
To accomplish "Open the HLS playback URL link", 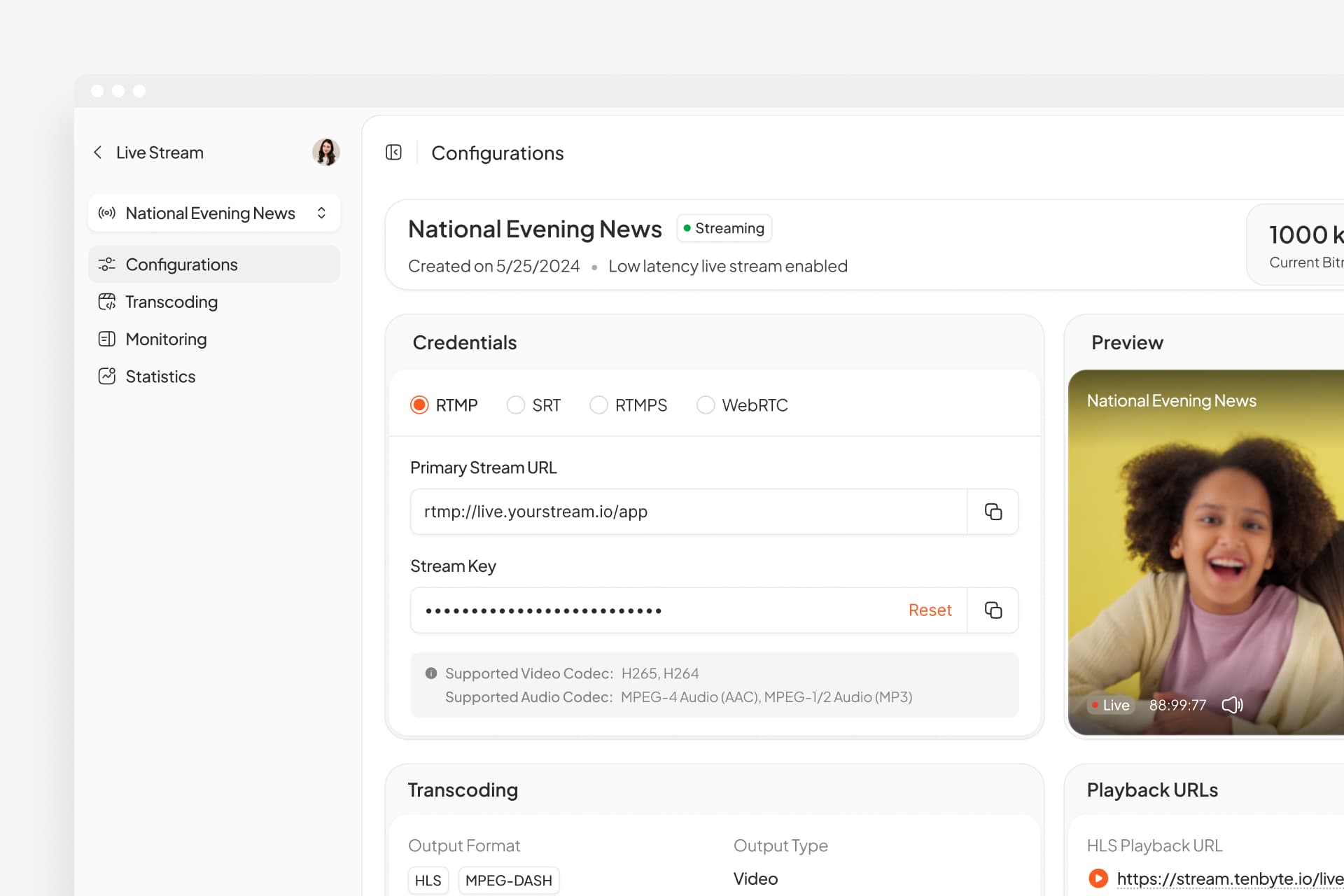I will [x=1230, y=878].
